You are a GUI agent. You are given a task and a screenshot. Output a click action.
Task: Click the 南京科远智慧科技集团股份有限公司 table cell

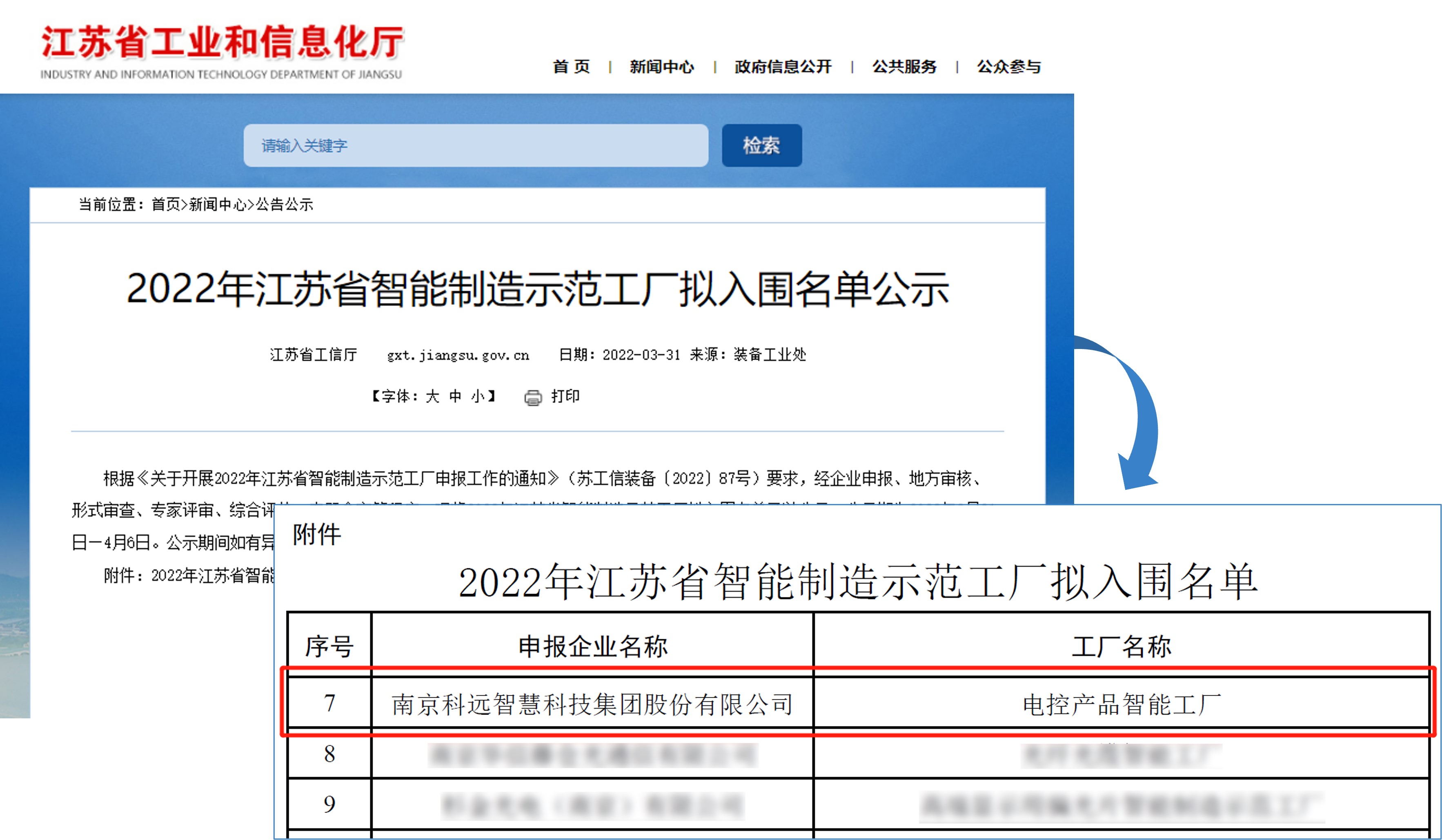[592, 704]
